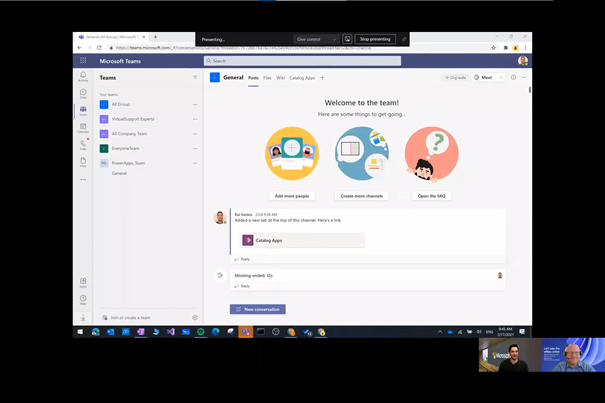Open the Windows Start menu

click(x=80, y=332)
